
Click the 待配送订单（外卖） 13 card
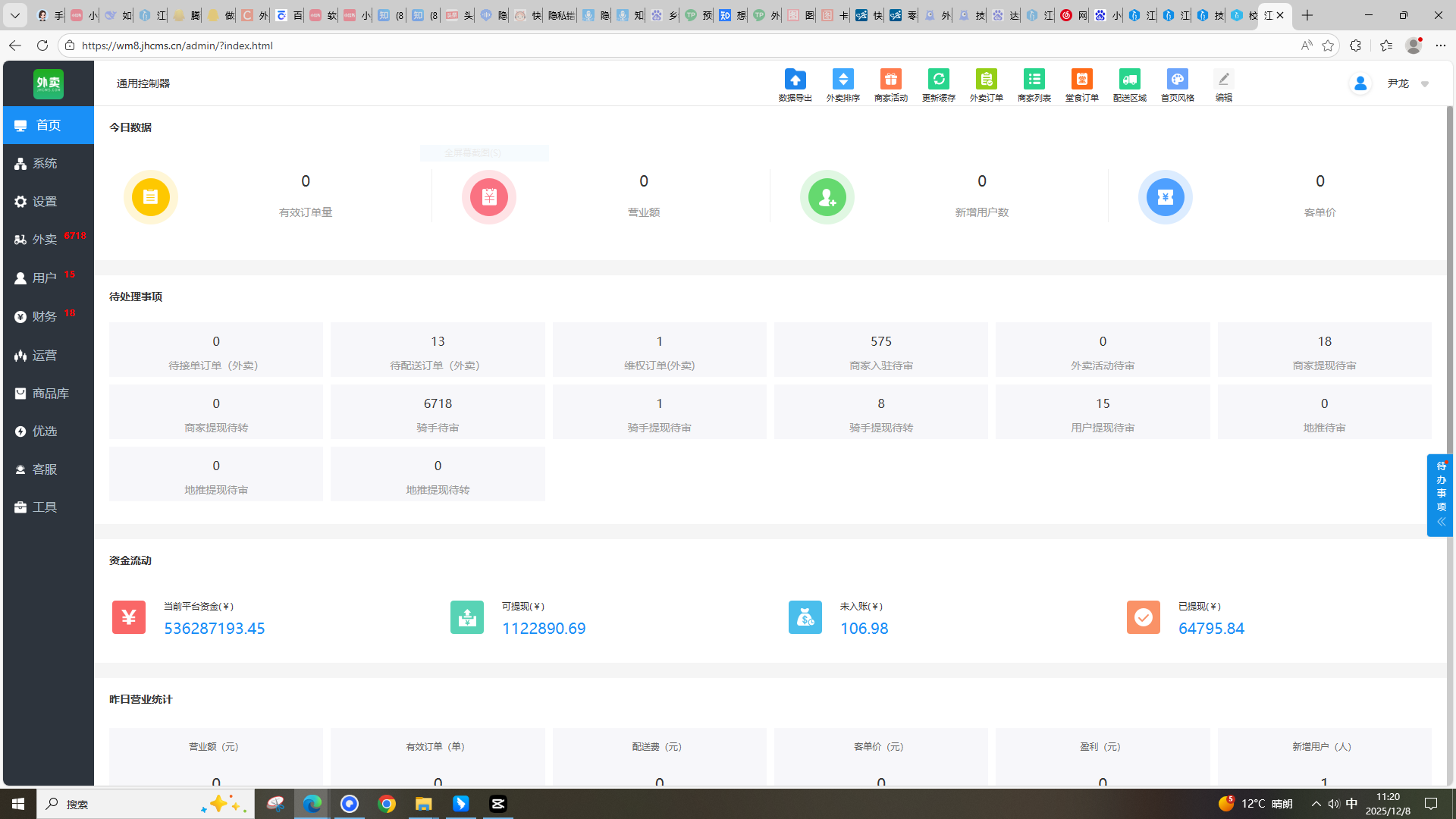438,350
